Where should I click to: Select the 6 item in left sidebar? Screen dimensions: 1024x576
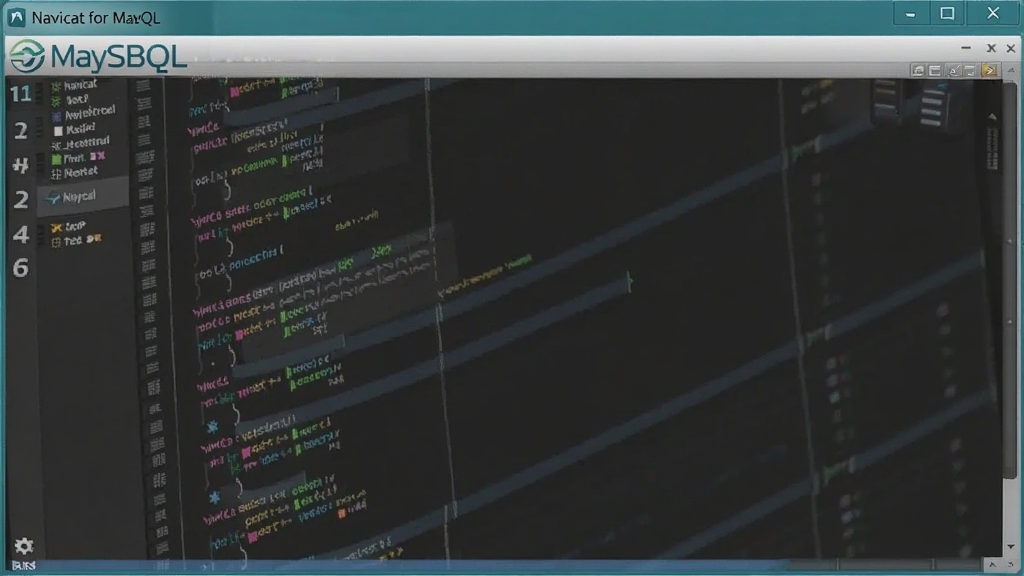[x=20, y=268]
